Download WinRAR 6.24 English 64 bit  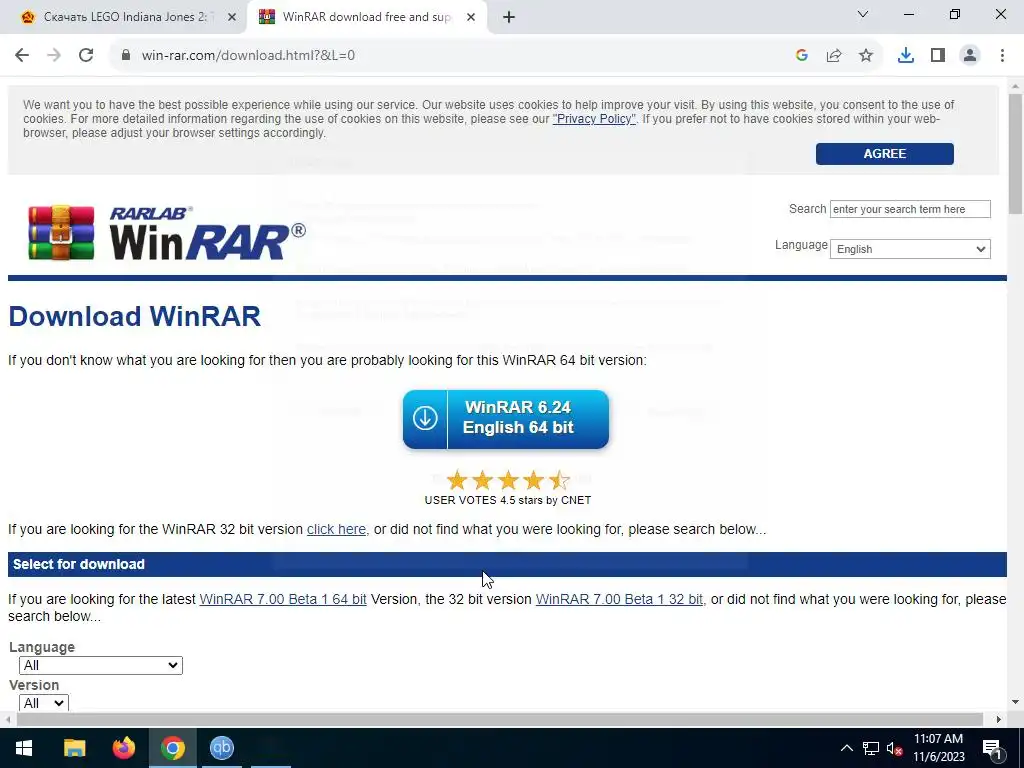[506, 419]
